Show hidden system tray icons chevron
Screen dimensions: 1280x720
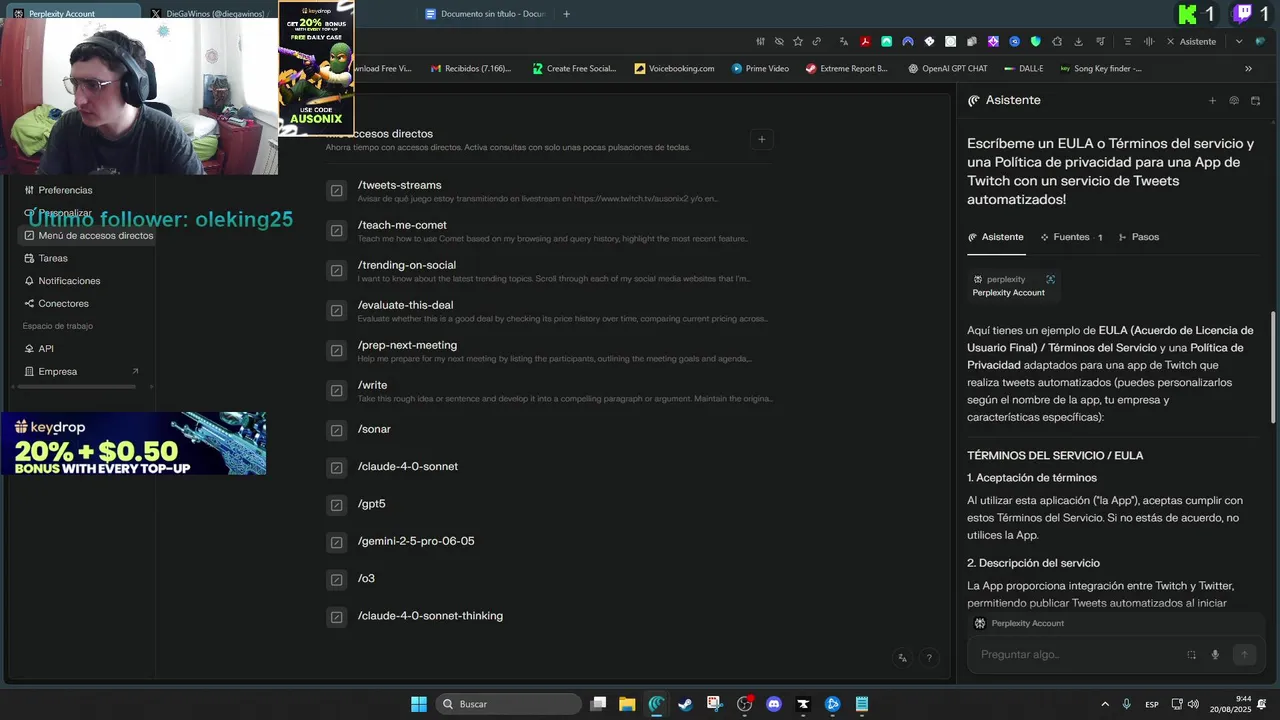[1105, 704]
